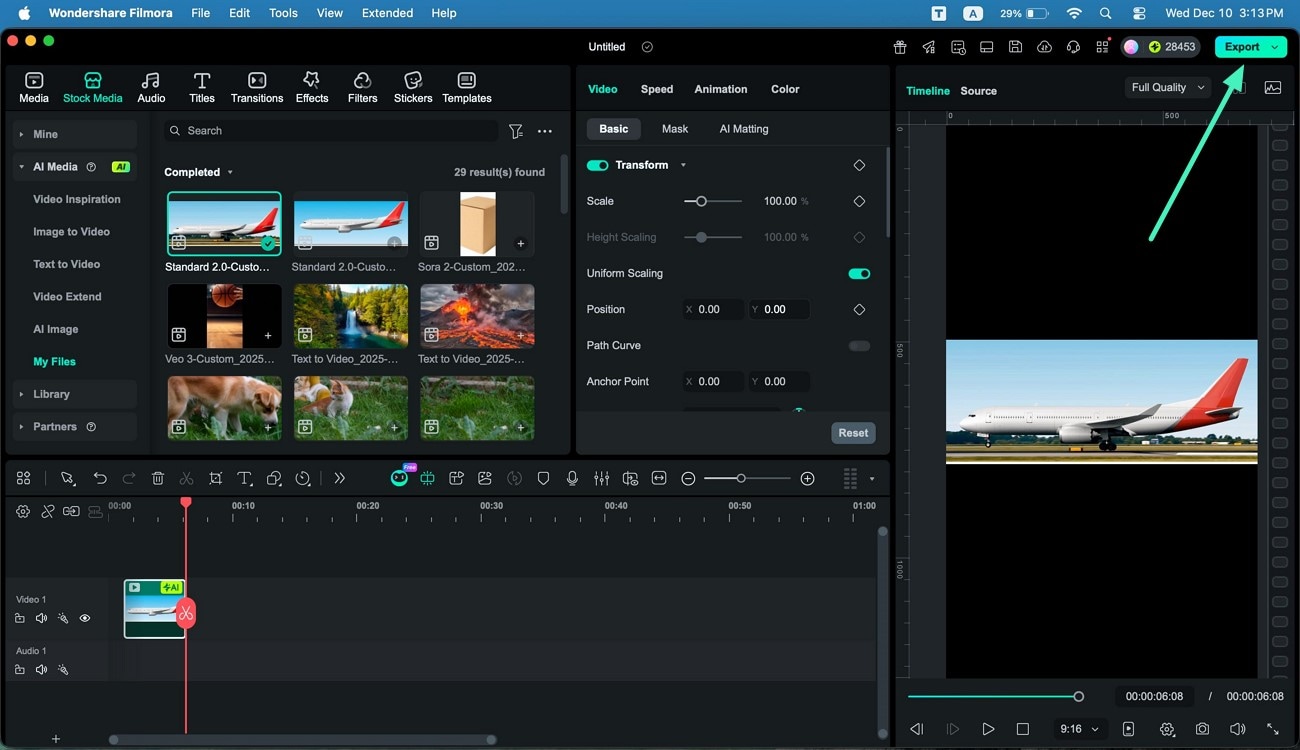
Task: Select the Titles panel icon
Action: tap(201, 85)
